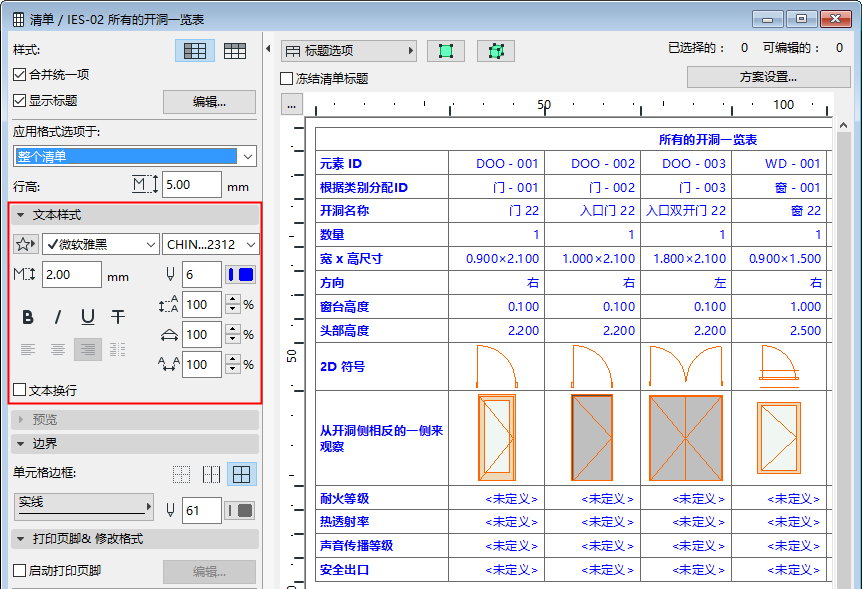Click the double door elevation preview
The height and width of the screenshot is (589, 862).
686,438
